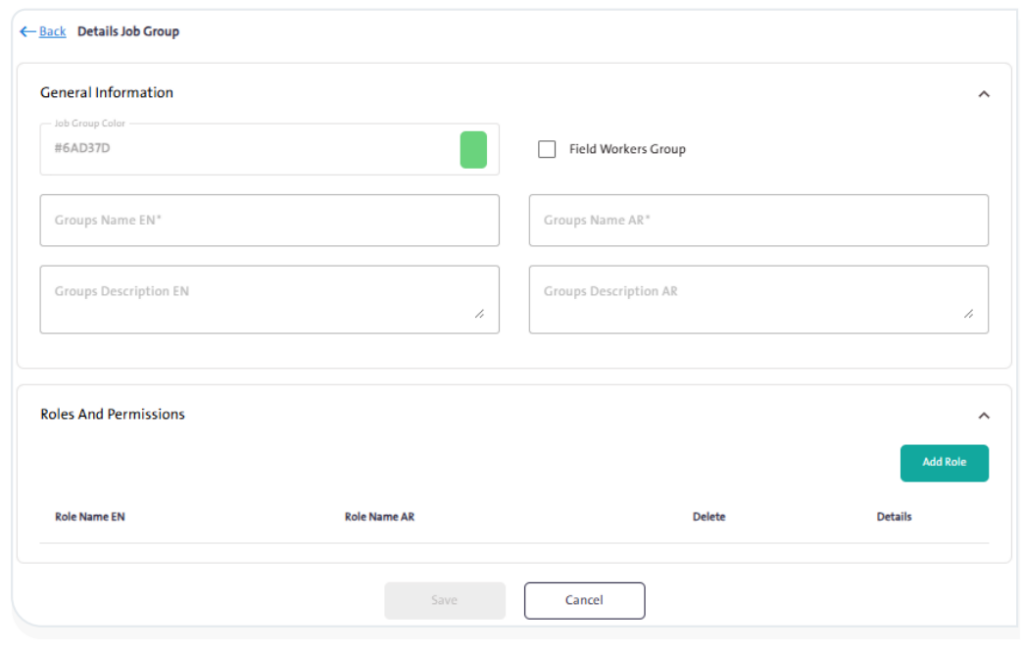Viewport: 1024px width, 650px height.
Task: Collapse the General Information section
Action: coord(983,94)
